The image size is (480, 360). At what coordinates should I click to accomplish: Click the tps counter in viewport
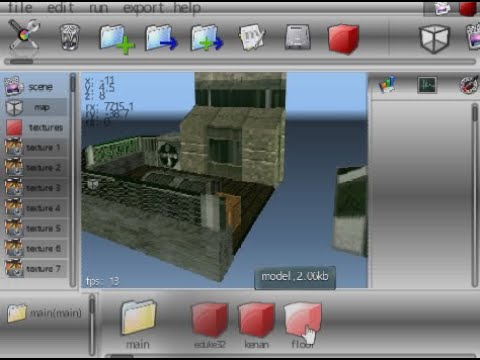click(x=102, y=281)
